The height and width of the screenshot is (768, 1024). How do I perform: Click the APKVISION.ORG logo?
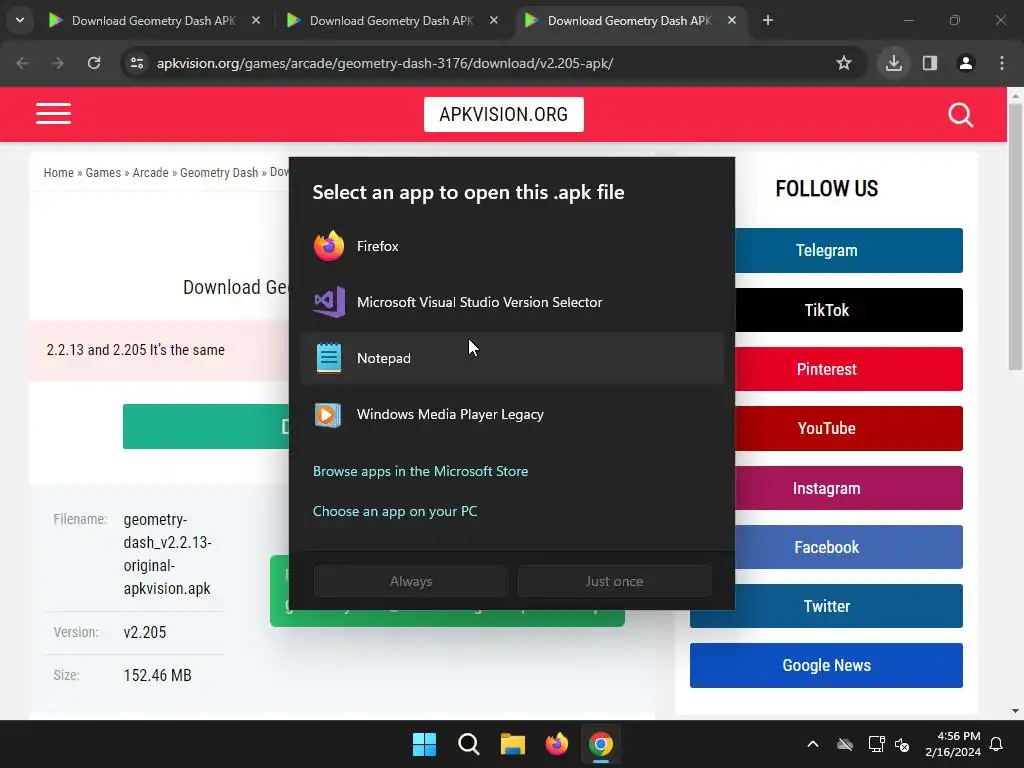(504, 114)
